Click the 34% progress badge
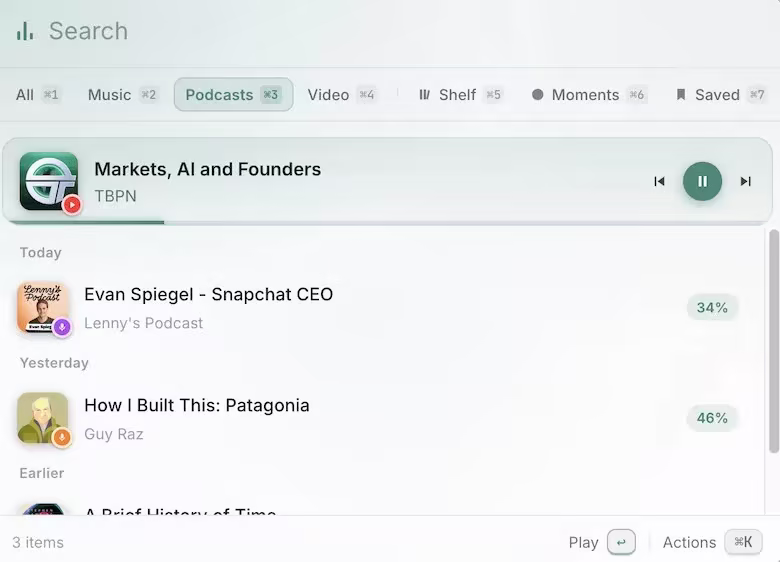 point(712,308)
